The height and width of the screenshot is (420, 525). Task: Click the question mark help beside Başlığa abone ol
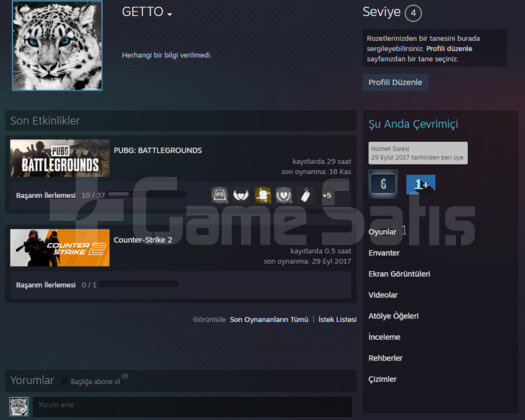pos(125,376)
